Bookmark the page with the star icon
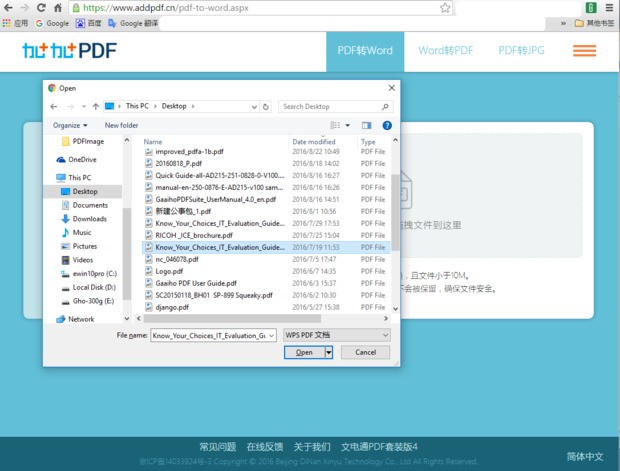 tap(445, 8)
